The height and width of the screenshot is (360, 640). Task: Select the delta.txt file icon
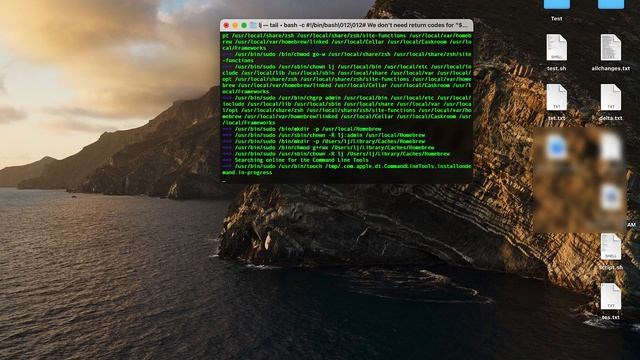point(611,98)
